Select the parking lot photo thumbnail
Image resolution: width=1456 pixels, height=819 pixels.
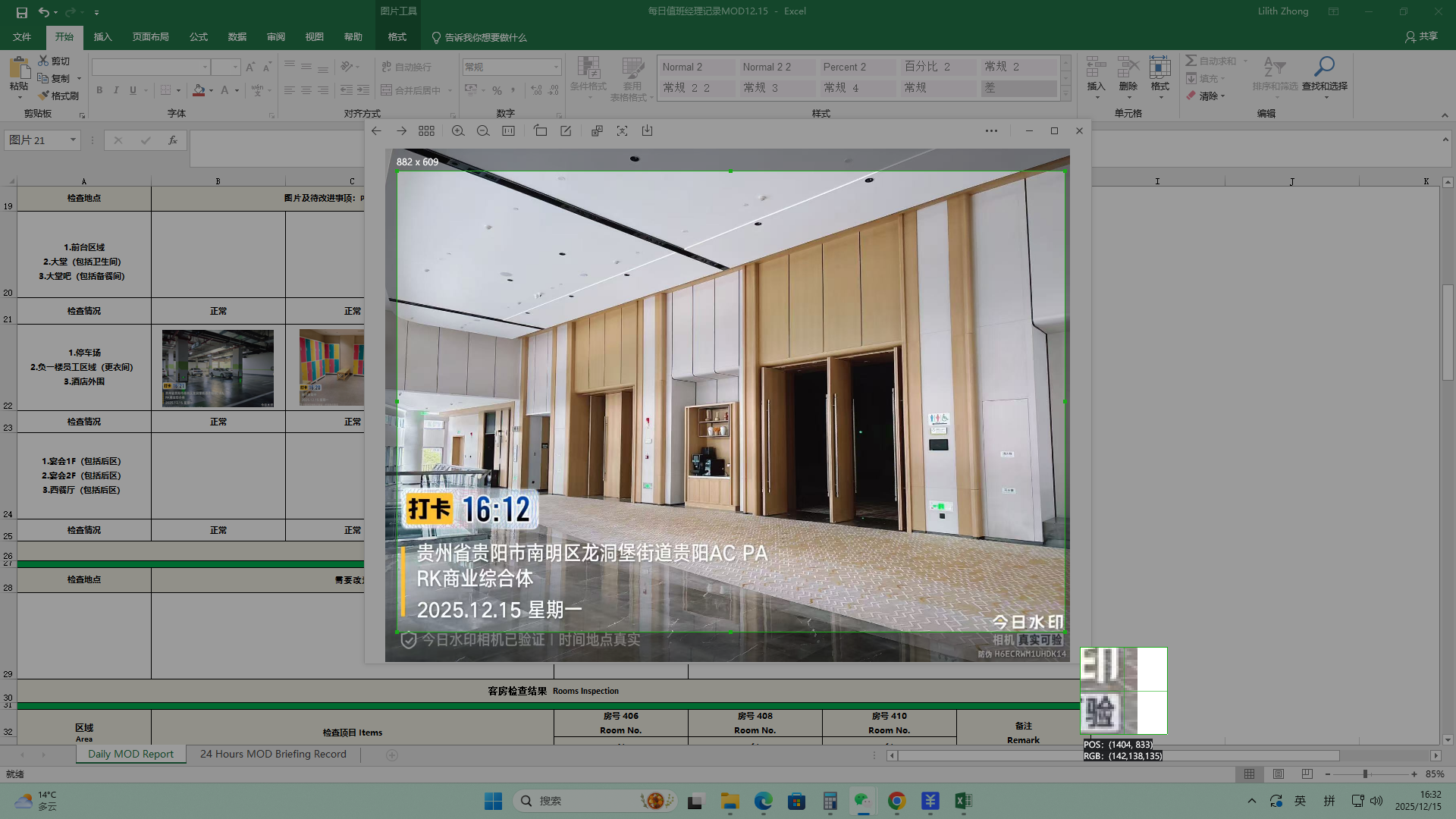(x=218, y=369)
